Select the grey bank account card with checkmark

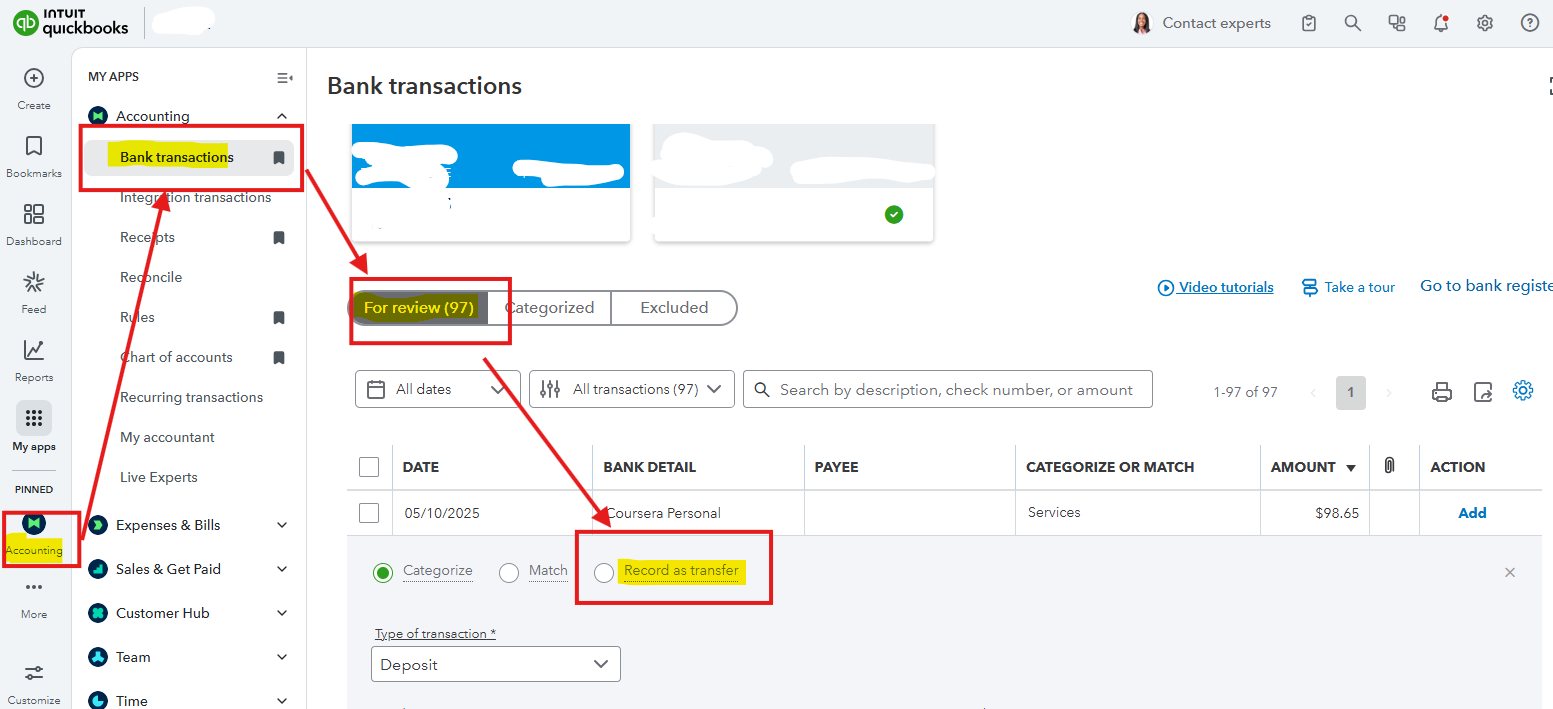[x=793, y=182]
